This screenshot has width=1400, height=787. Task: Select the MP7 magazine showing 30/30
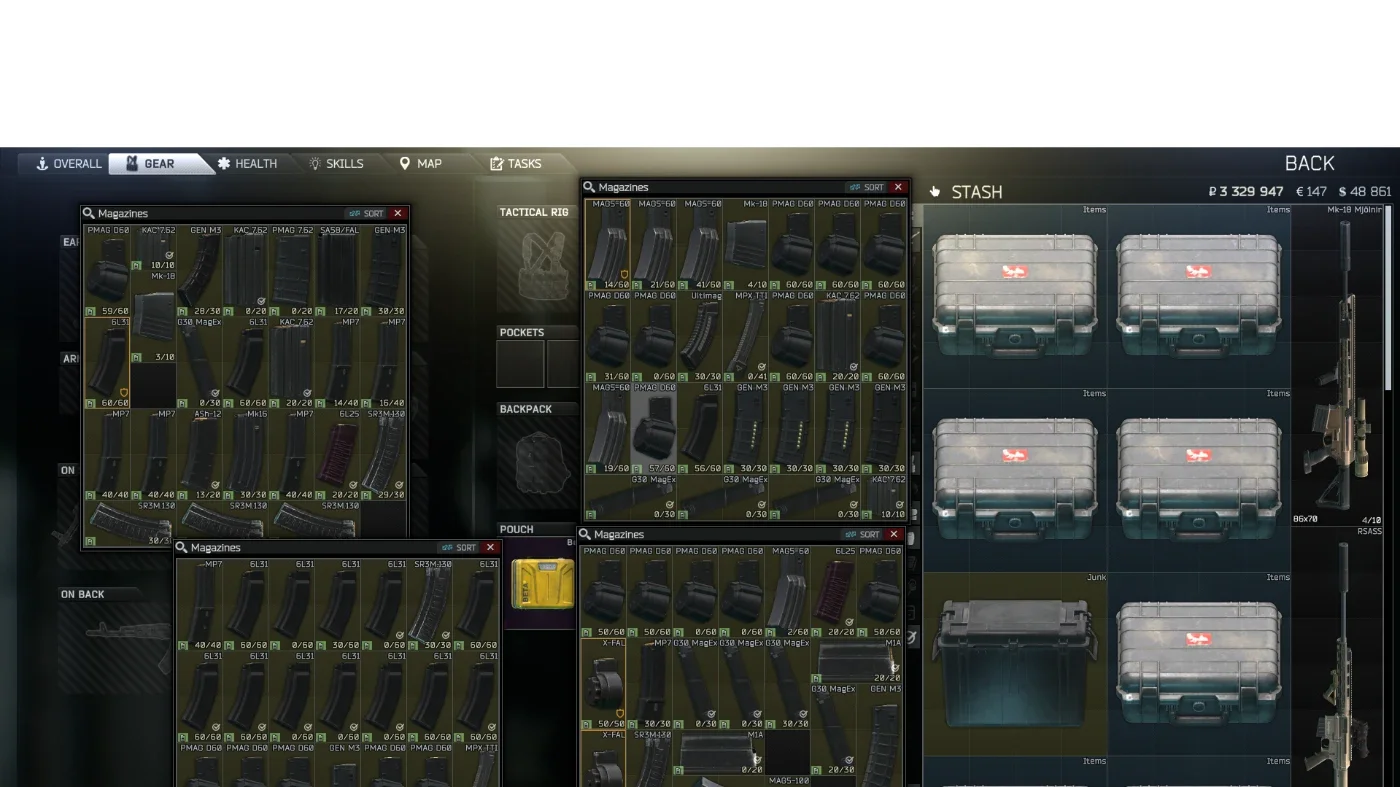point(650,684)
